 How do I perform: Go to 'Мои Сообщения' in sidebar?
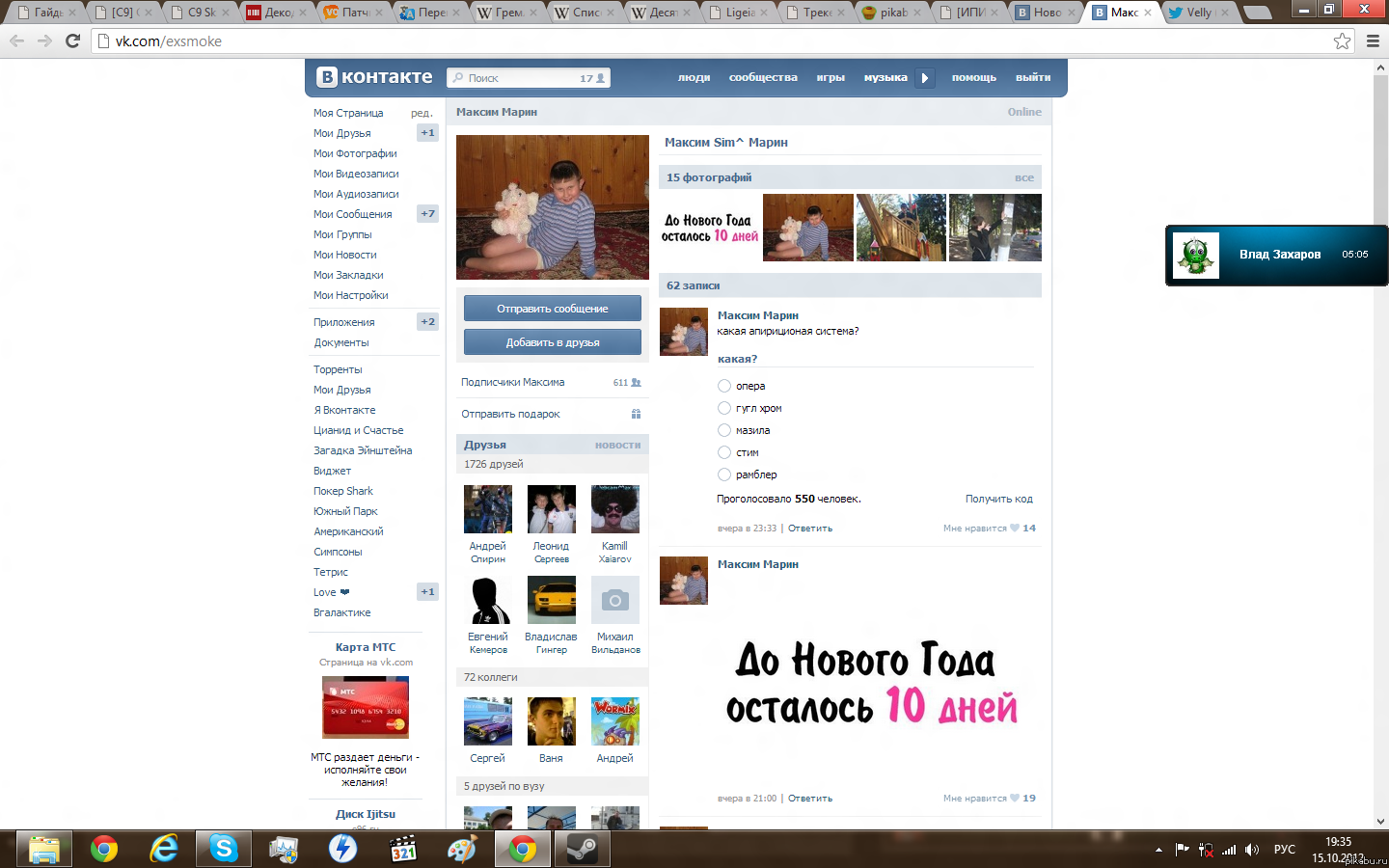click(x=352, y=214)
